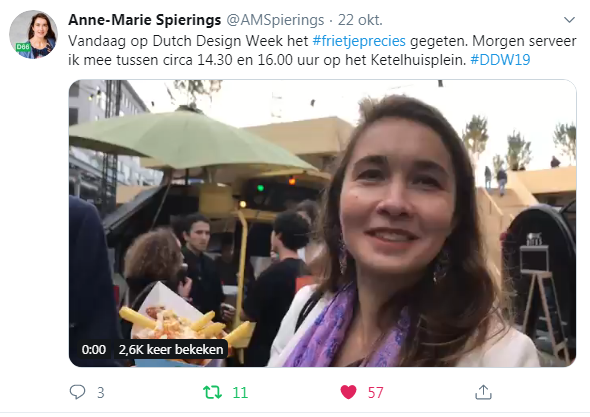Open the @AMSpierings handle link
590x417 pixels.
[275, 20]
